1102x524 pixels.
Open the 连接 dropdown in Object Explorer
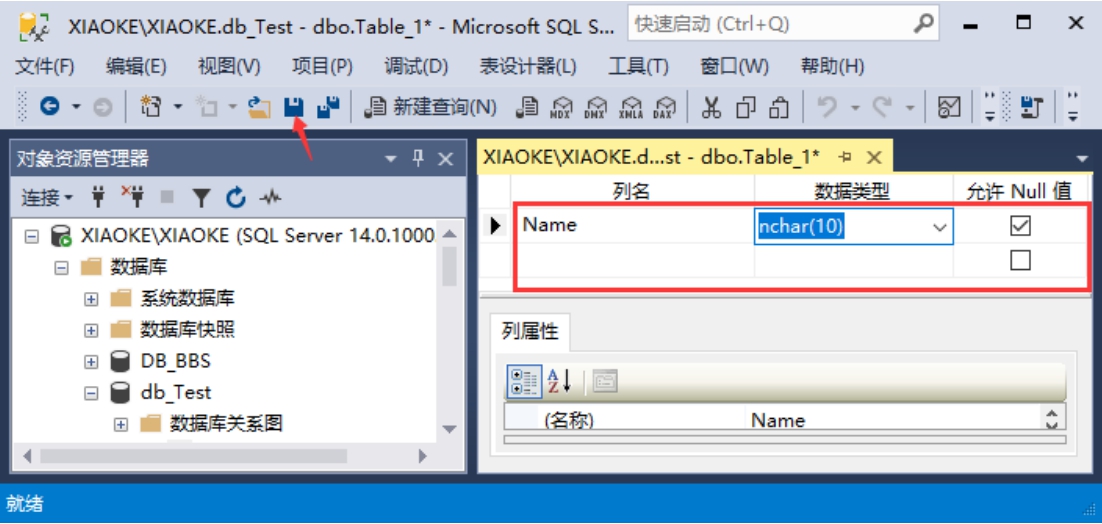(46, 198)
